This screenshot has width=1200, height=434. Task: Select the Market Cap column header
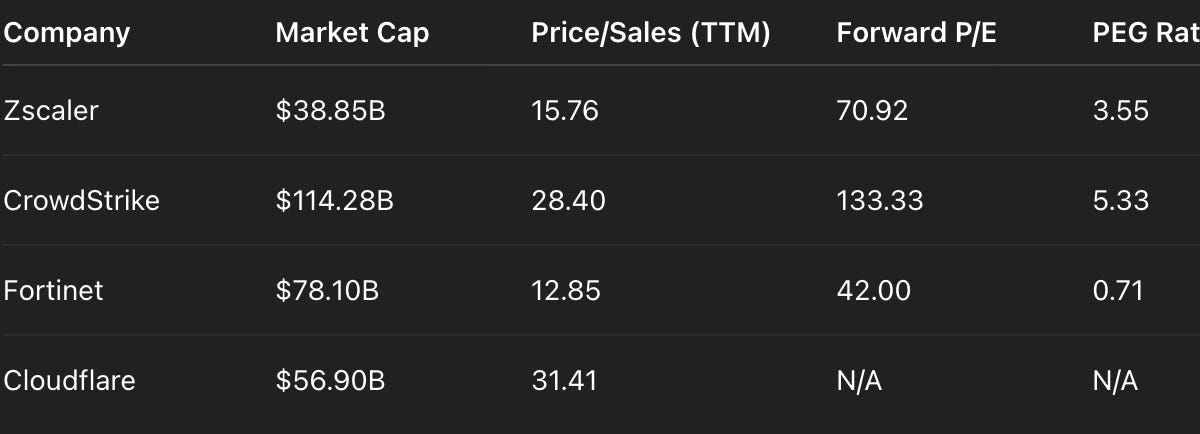(352, 33)
